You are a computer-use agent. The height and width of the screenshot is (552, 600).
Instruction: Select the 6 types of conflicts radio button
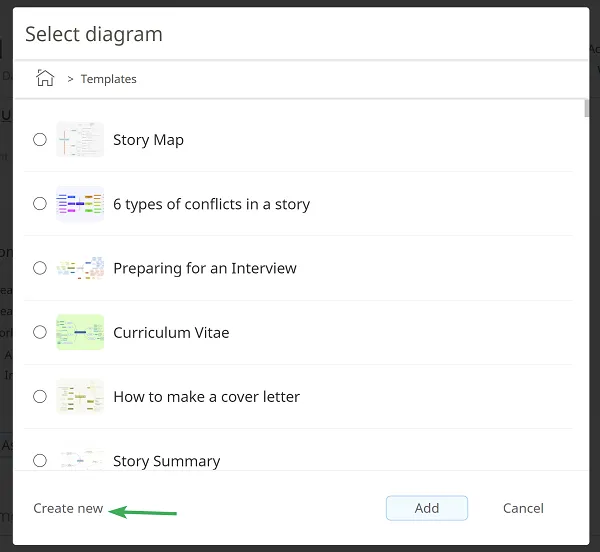coord(40,204)
